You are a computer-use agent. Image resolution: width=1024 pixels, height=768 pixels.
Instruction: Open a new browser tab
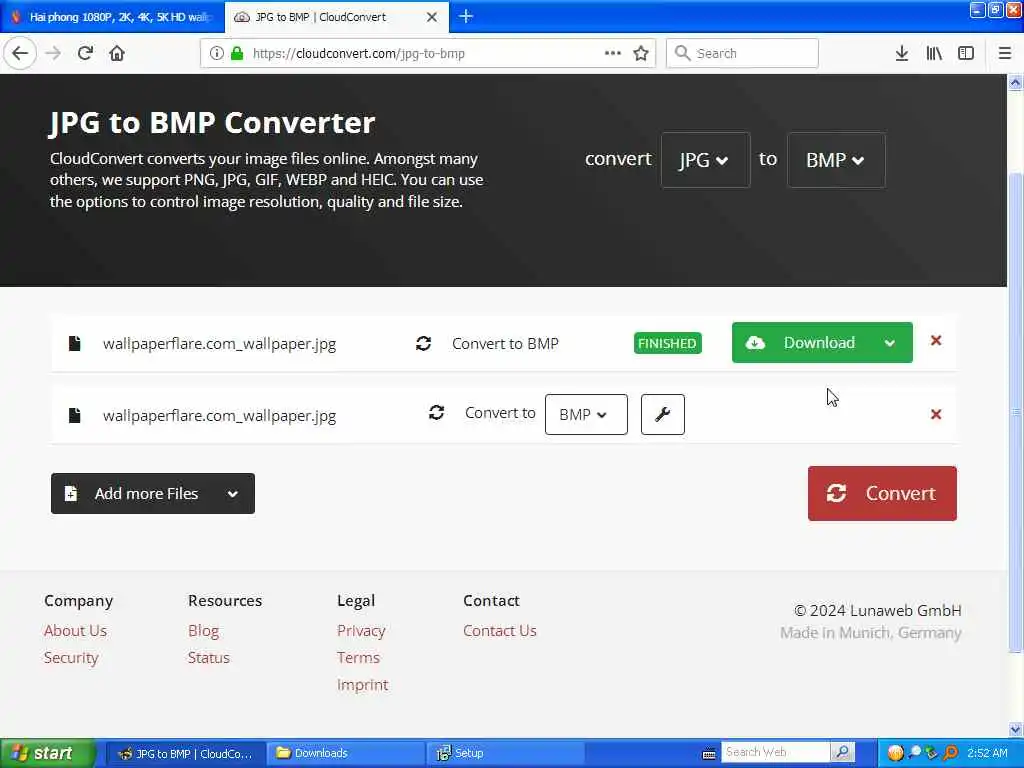point(466,16)
